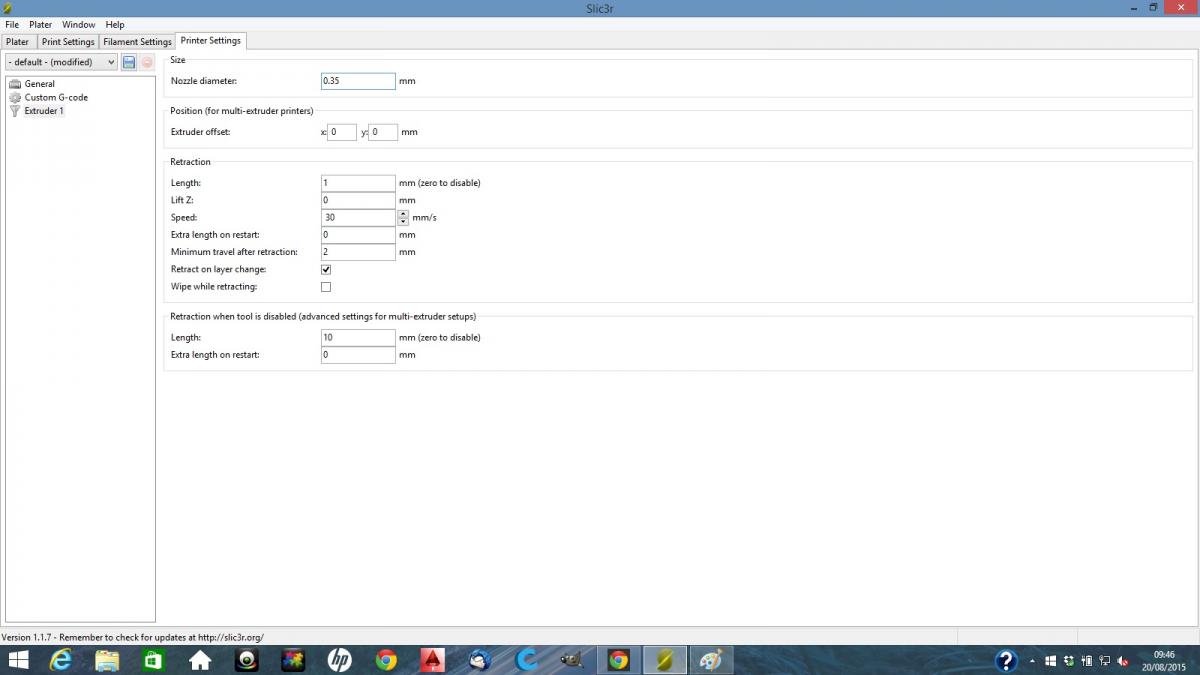Click the red delete preset icon

pos(147,62)
